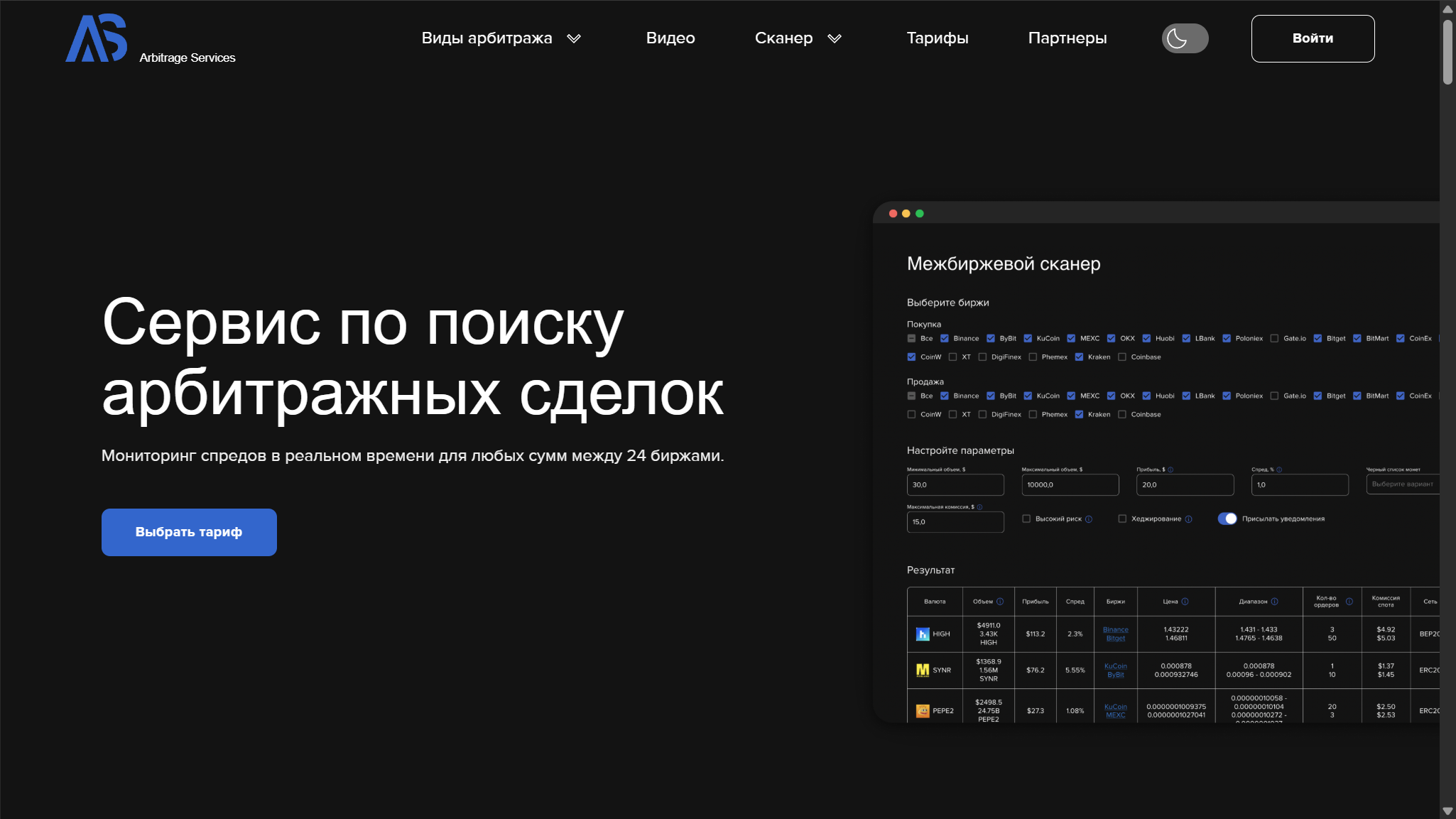1456x819 pixels.
Task: Click the info icon in Объем column header
Action: [1000, 602]
